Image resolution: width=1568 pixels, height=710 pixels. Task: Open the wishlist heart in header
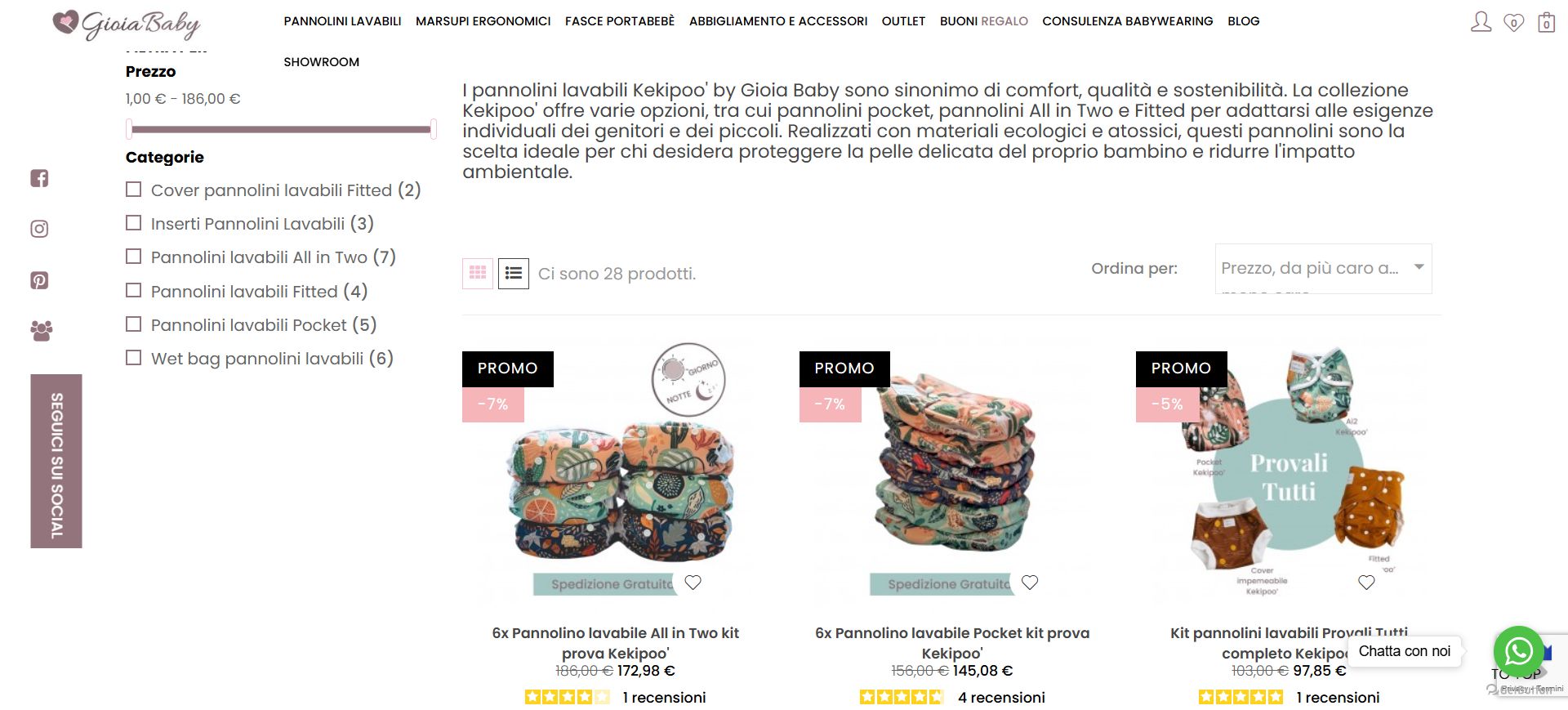1514,23
